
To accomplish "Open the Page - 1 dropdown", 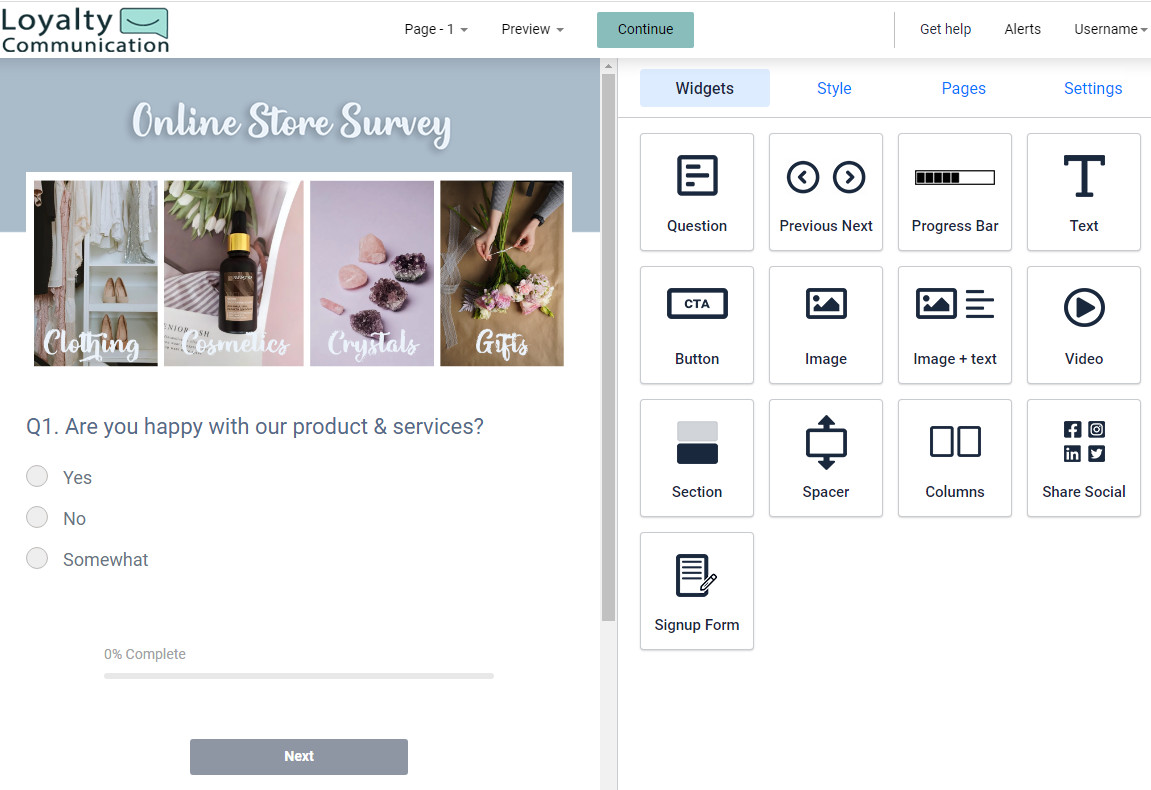I will coord(435,29).
